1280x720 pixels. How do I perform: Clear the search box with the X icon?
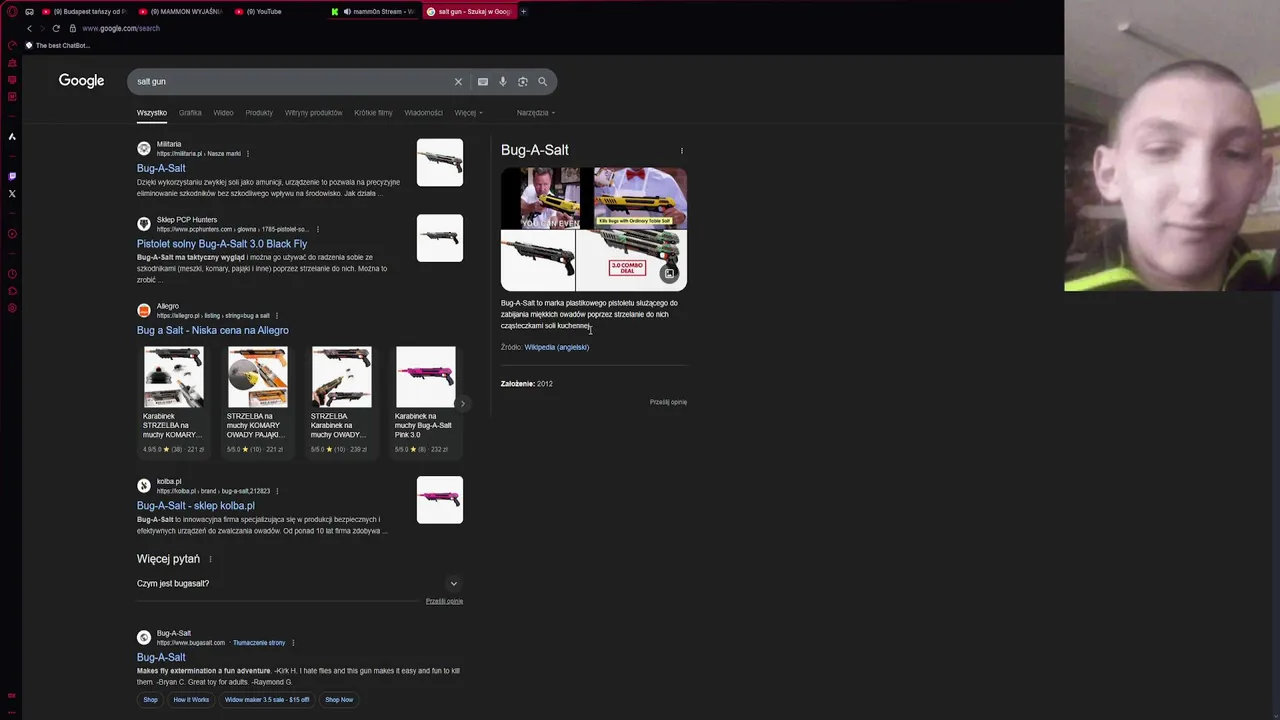pos(458,82)
